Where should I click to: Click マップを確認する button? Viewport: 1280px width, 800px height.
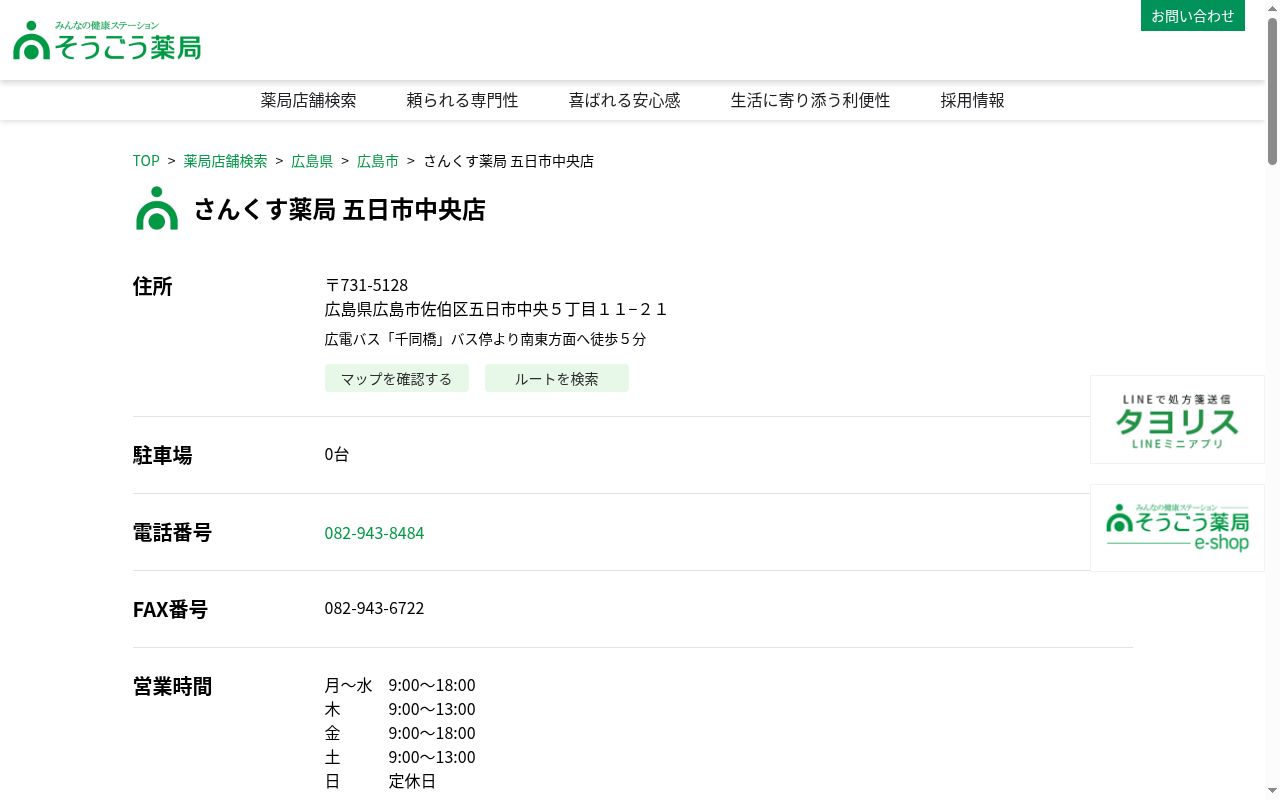click(397, 379)
